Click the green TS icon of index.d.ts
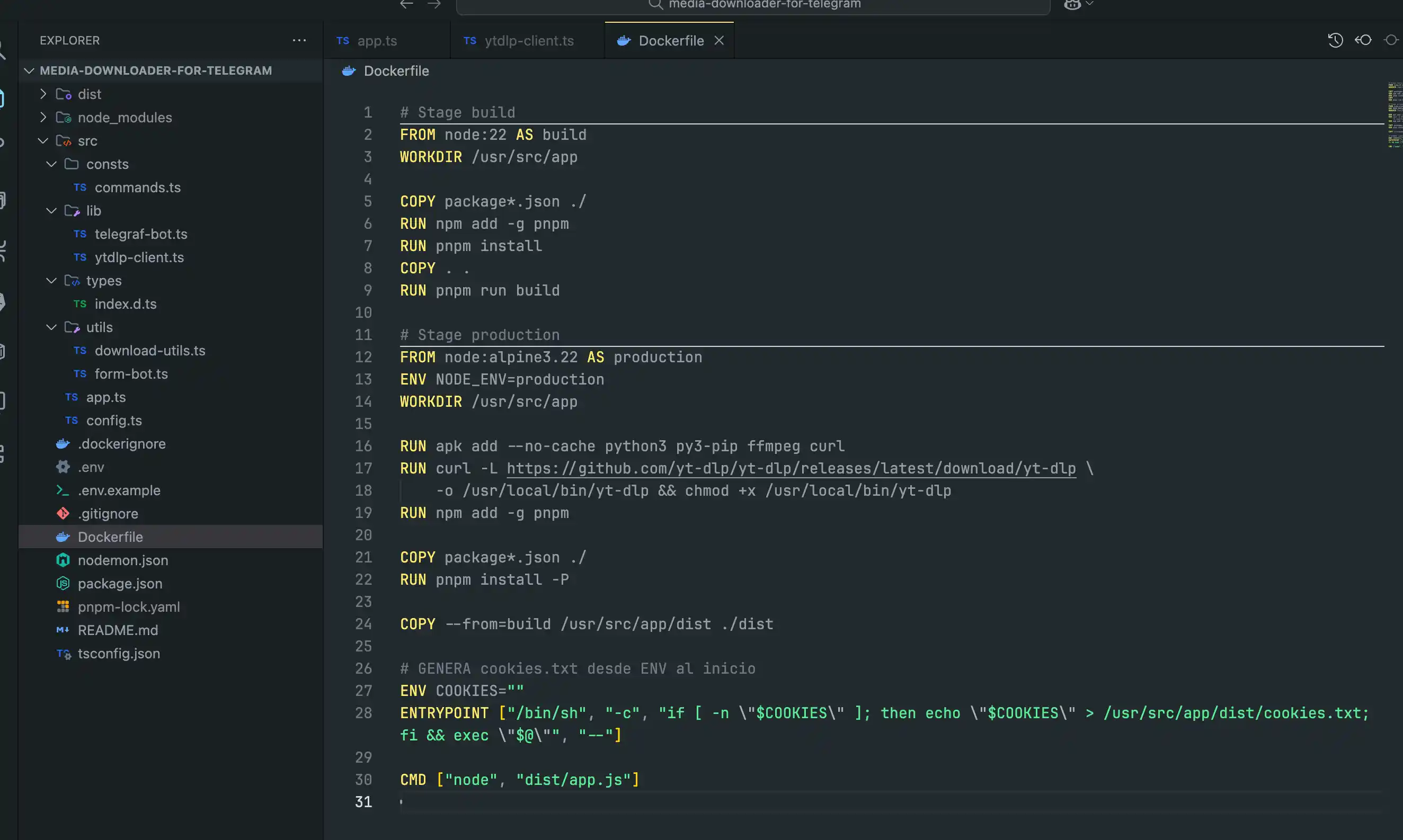1403x840 pixels. point(80,304)
